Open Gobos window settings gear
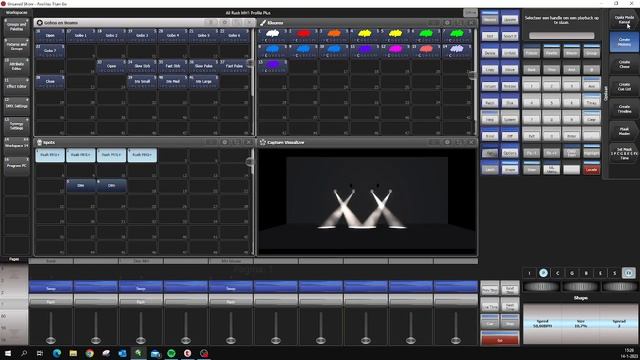Image resolution: width=640 pixels, height=360 pixels. pyautogui.click(x=224, y=22)
